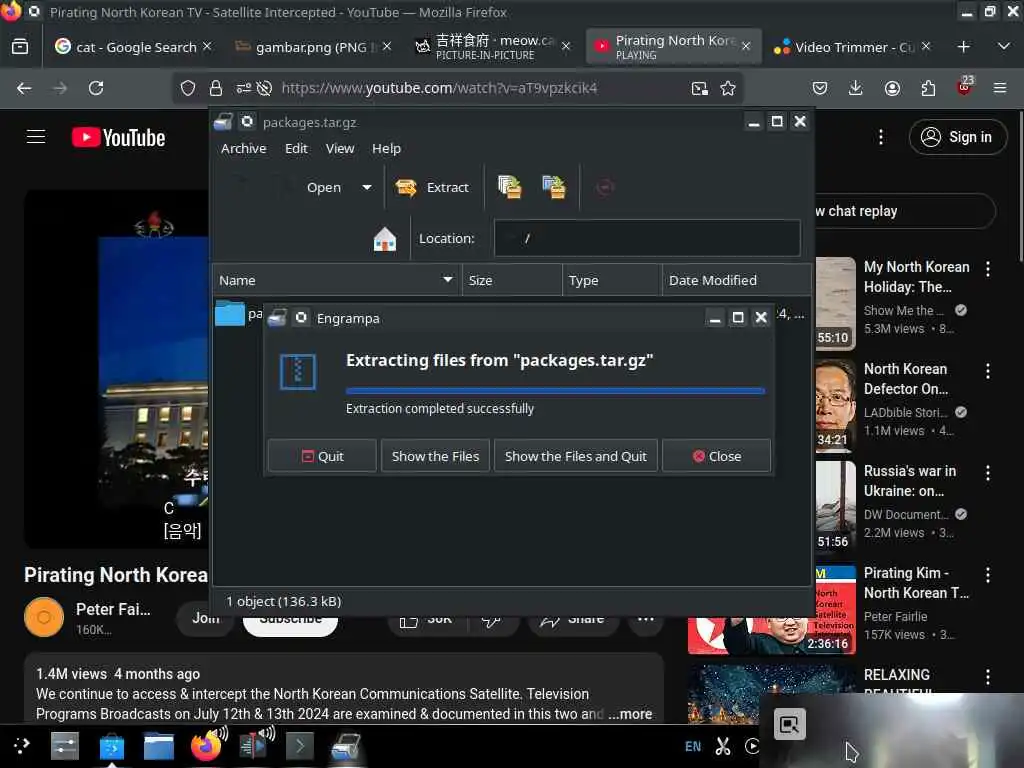Open options for My North Korean Holiday video
1024x768 pixels.
(x=987, y=268)
